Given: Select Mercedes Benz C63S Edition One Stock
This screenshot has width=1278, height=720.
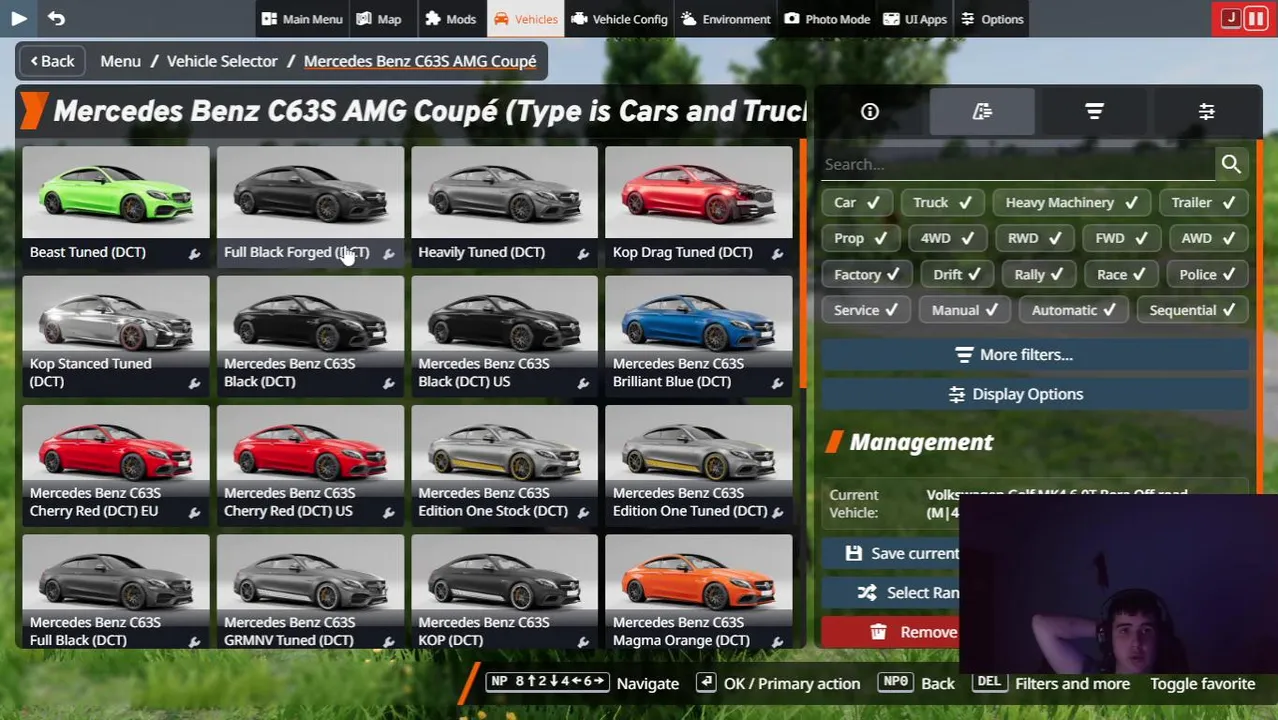Looking at the screenshot, I should point(504,465).
